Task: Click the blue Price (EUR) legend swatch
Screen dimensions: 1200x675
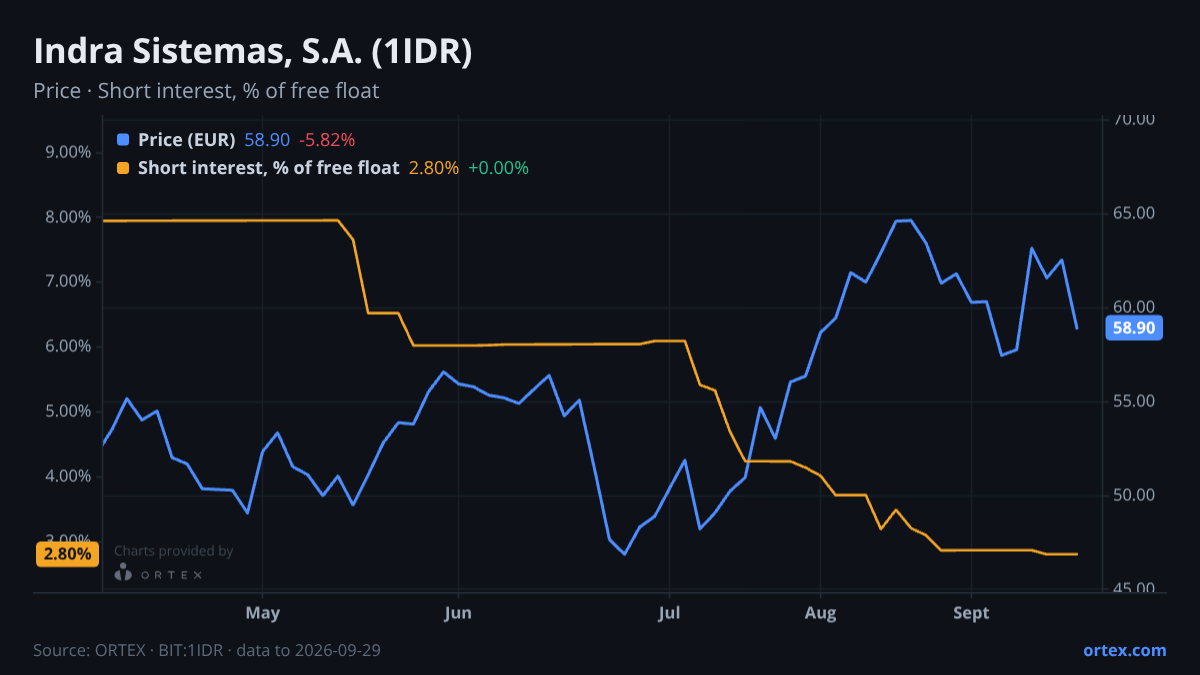Action: tap(123, 140)
